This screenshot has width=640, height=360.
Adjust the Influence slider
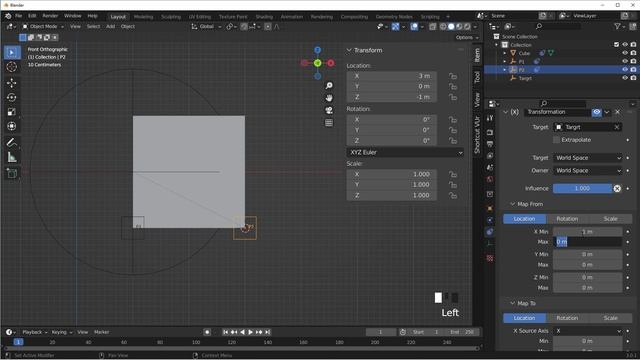point(582,188)
